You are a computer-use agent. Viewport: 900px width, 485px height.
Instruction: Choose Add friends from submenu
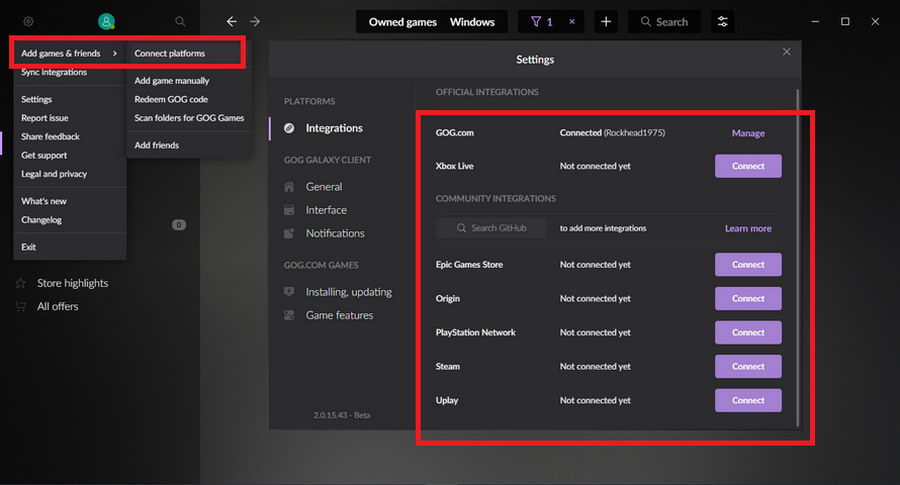(156, 145)
